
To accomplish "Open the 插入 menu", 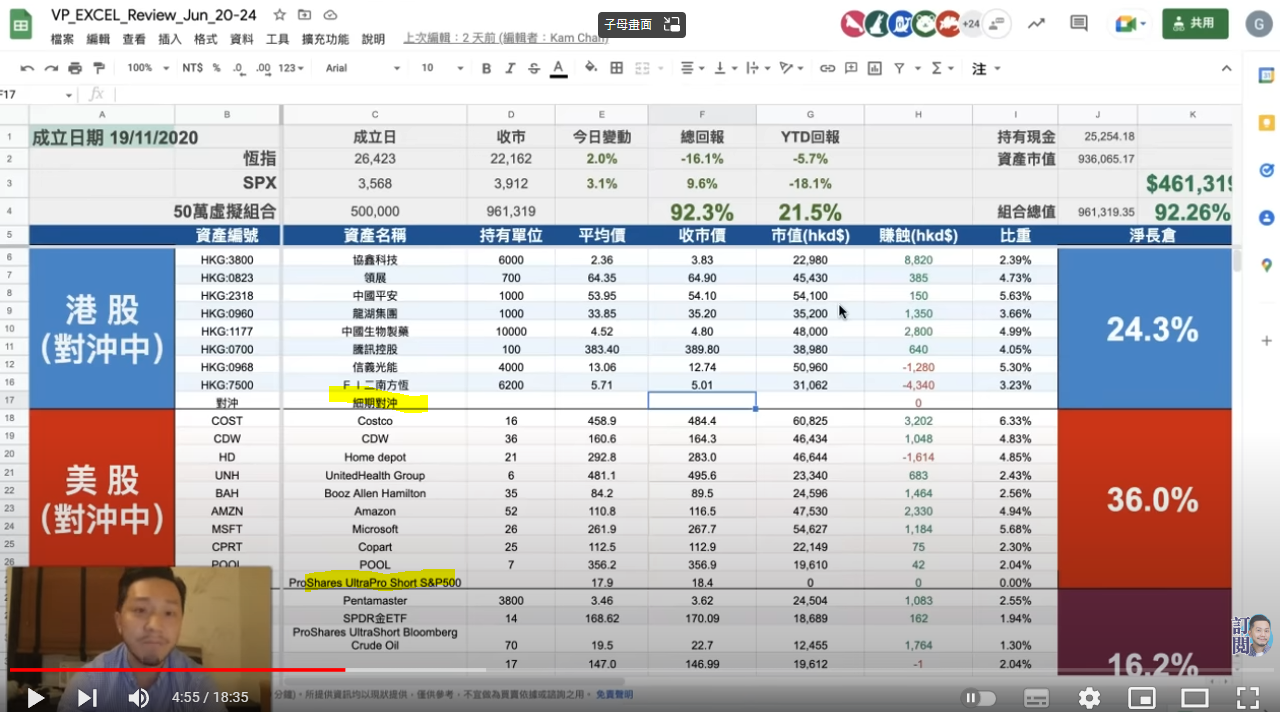I will [170, 39].
